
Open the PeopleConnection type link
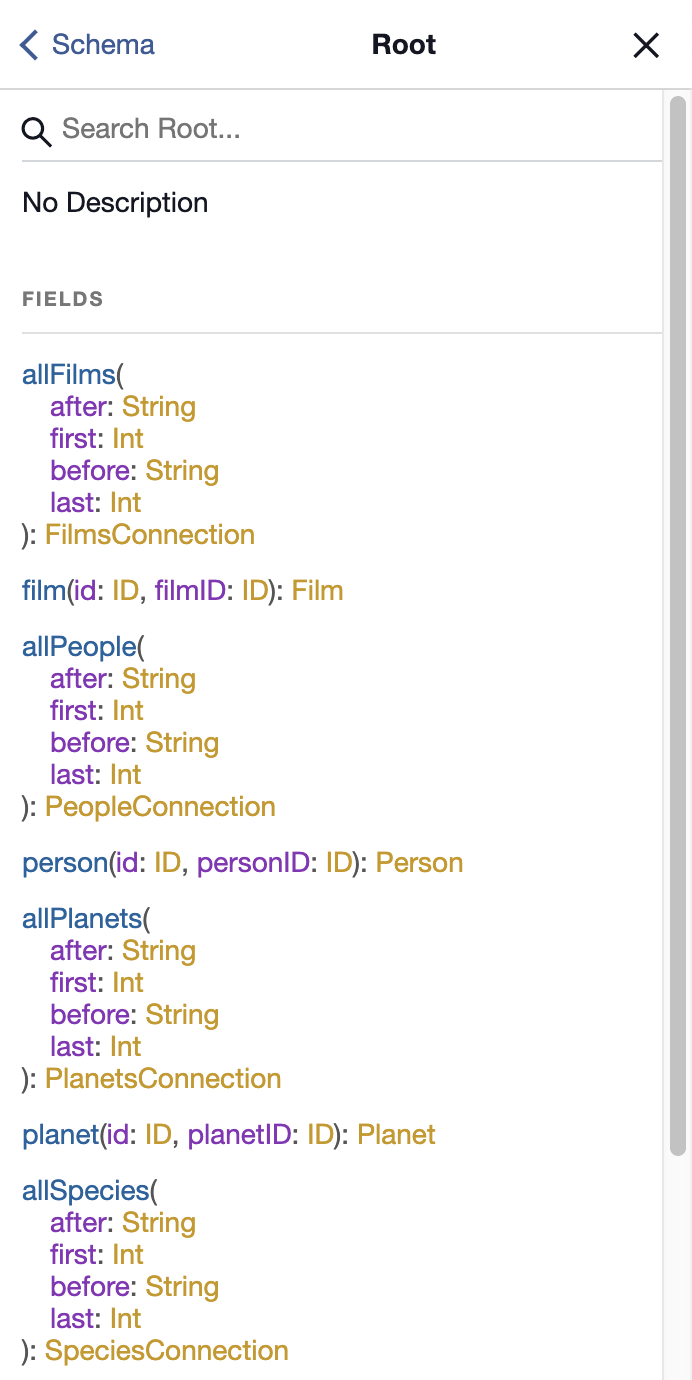(x=160, y=807)
